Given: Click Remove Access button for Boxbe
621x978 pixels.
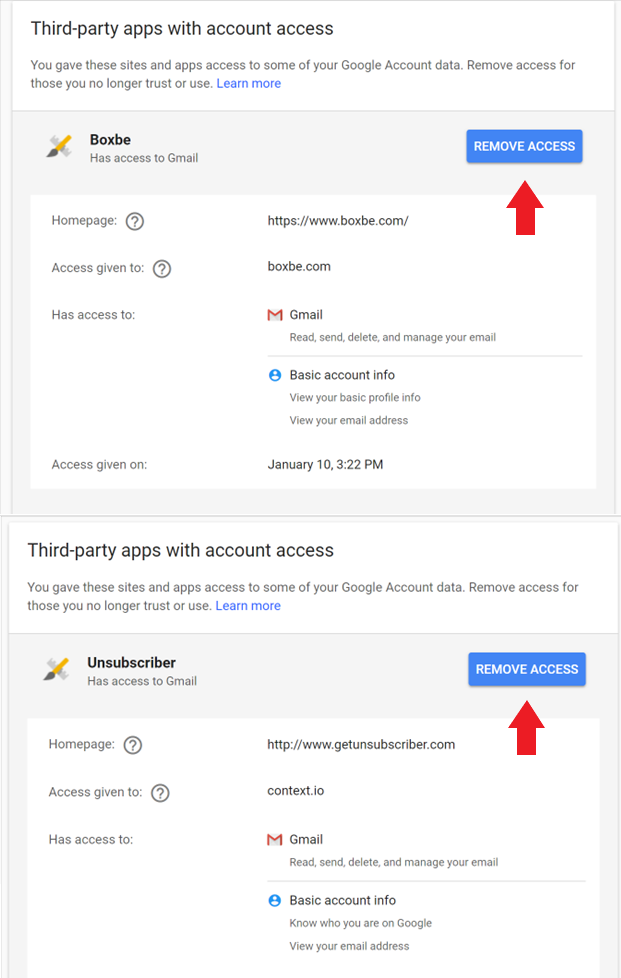Looking at the screenshot, I should coord(524,146).
